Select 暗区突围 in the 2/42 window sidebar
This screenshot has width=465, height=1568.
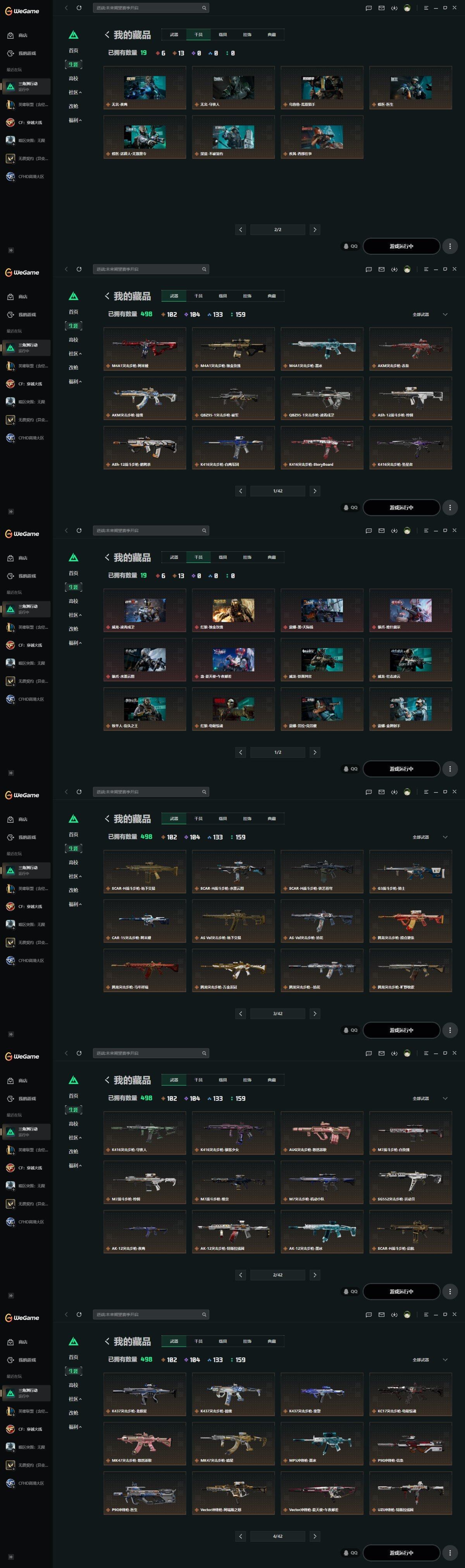pos(26,1186)
